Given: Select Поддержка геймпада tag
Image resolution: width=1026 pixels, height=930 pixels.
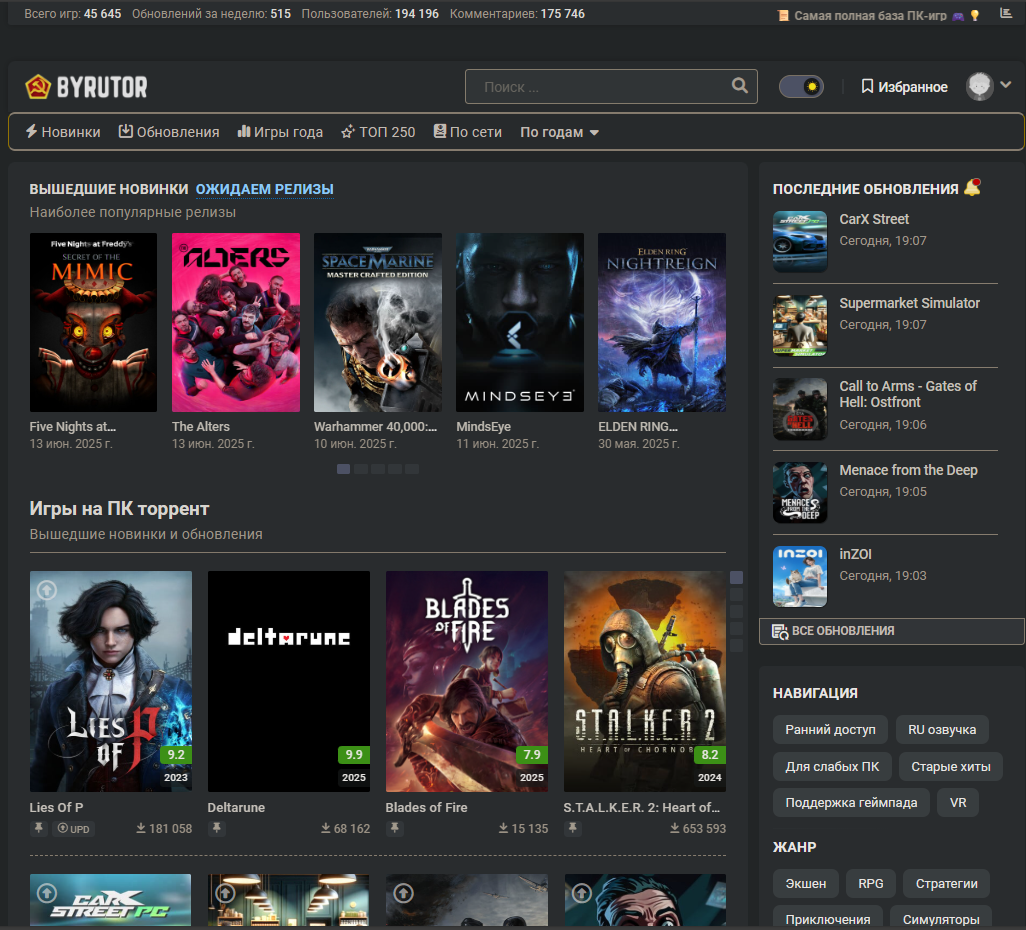Looking at the screenshot, I should (851, 802).
